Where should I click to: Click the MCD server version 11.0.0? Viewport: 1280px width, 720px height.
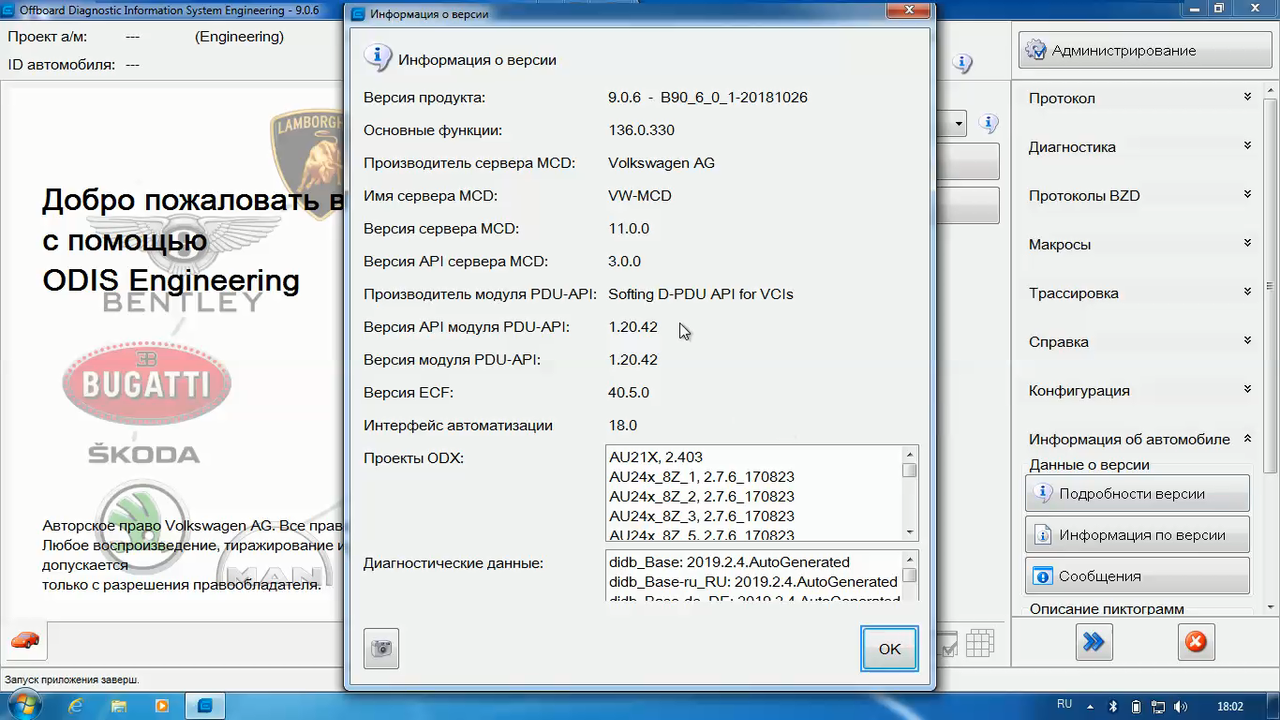tap(629, 228)
